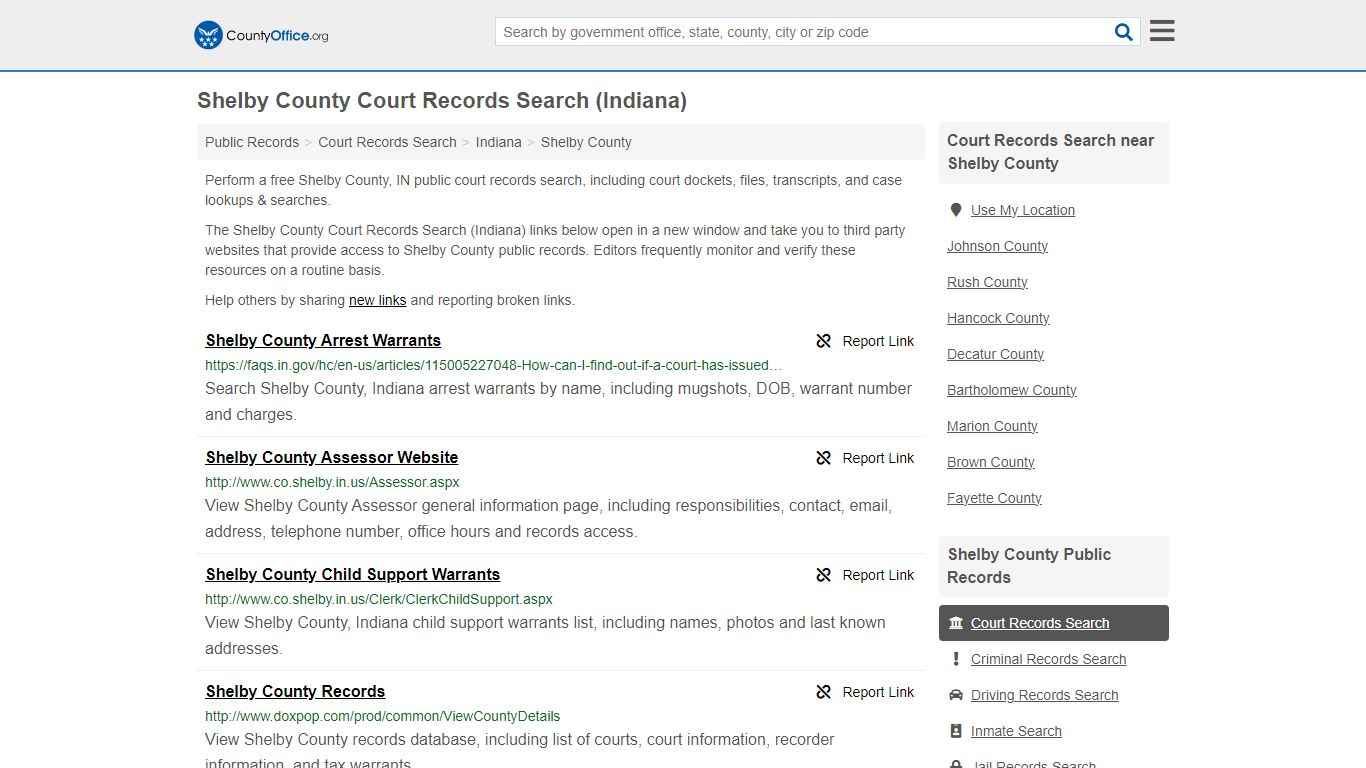Select Inmate Search sidebar item
The height and width of the screenshot is (768, 1366).
click(1016, 731)
